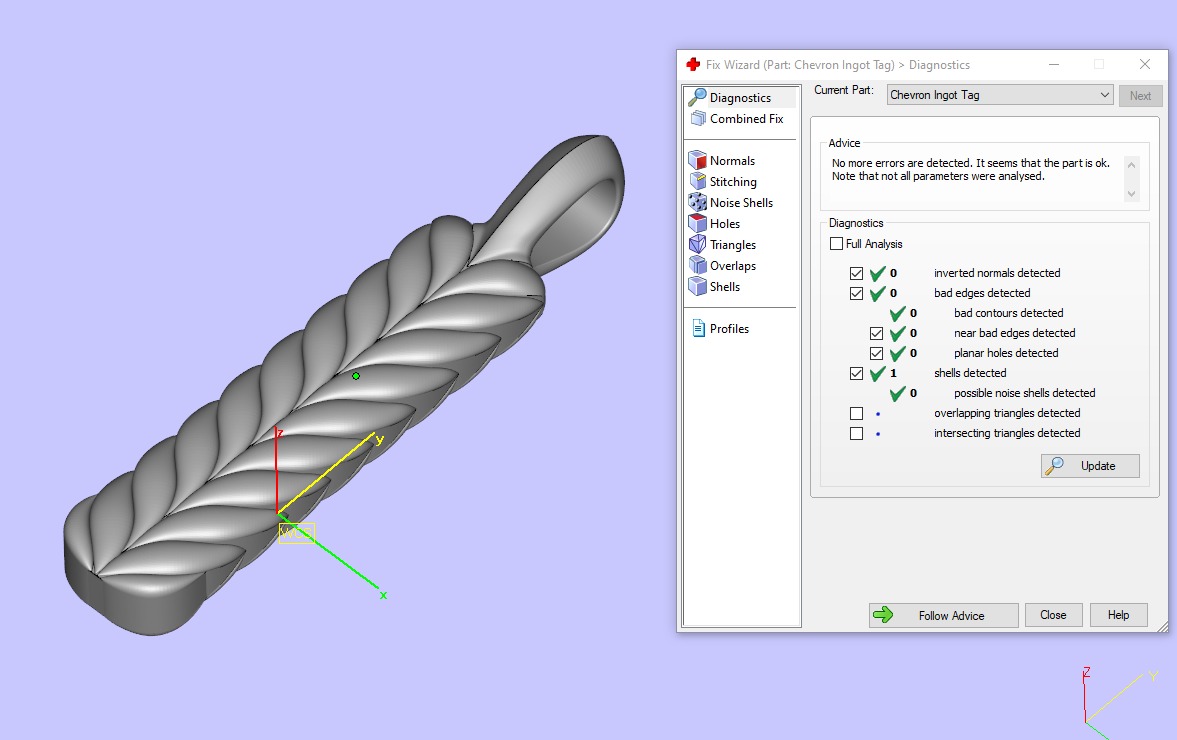Screen dimensions: 1177x740
Task: Toggle shells detected checkbox
Action: (x=856, y=373)
